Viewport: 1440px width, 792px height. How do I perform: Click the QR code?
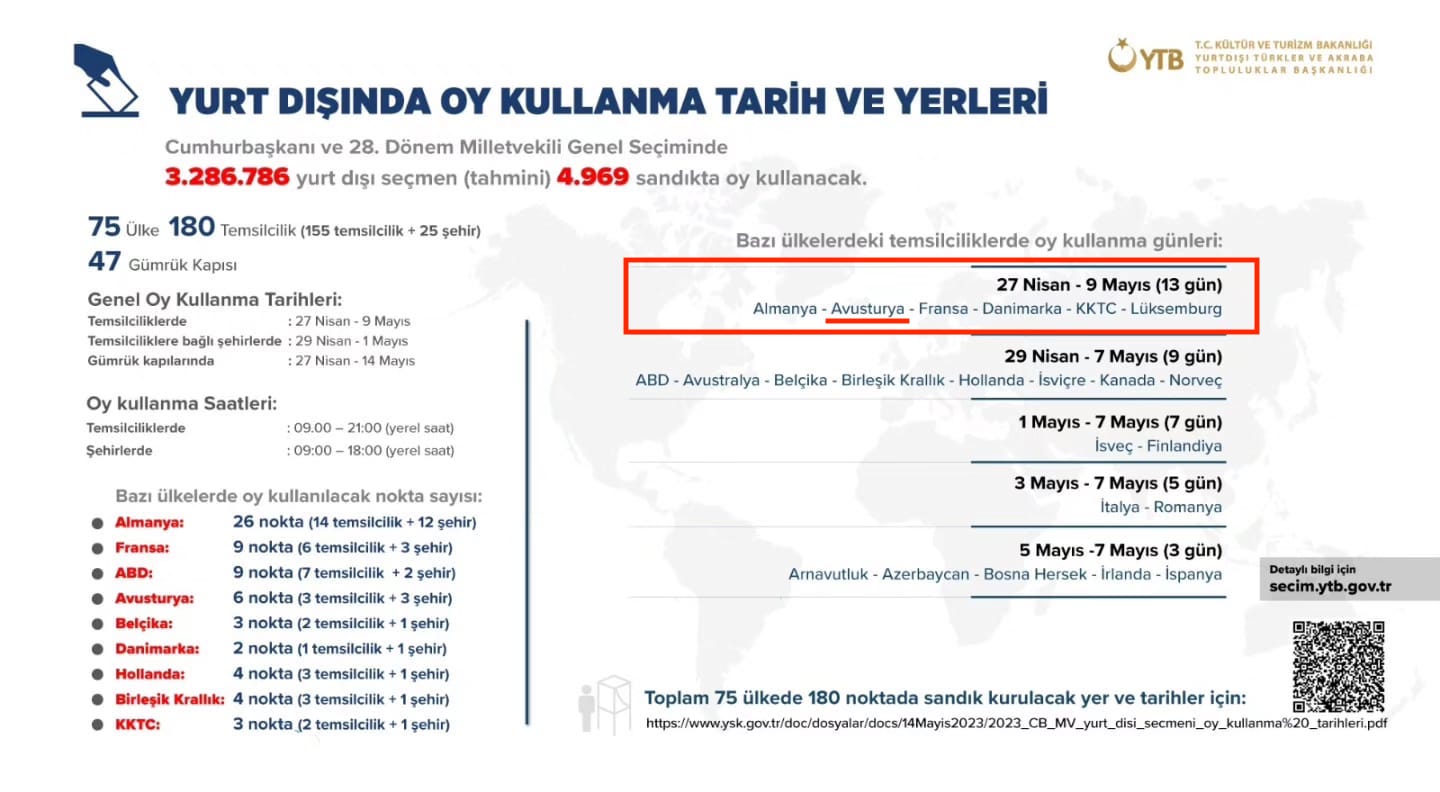tap(1338, 666)
